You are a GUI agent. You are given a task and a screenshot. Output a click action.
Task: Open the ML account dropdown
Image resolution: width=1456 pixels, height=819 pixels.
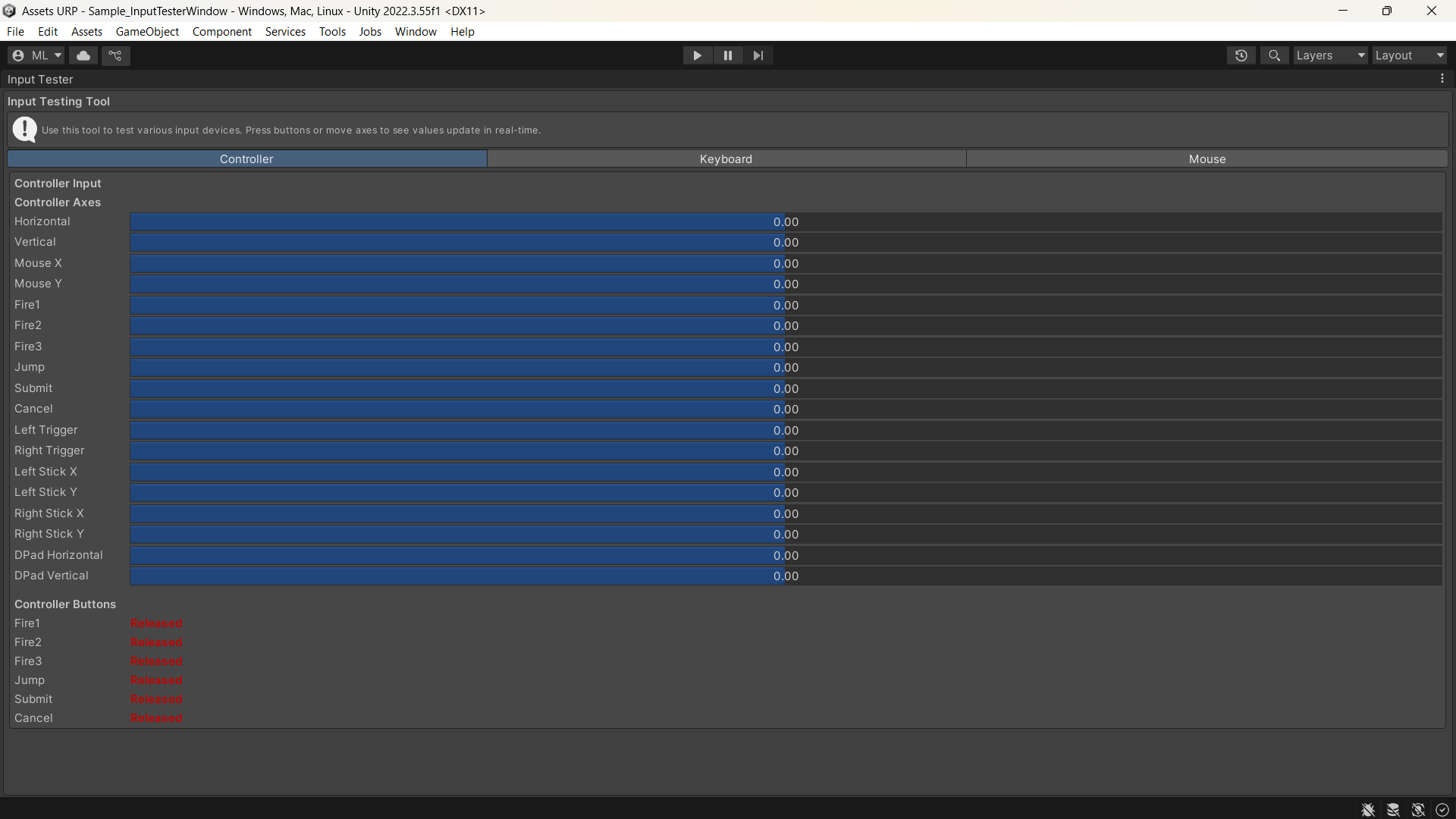36,55
